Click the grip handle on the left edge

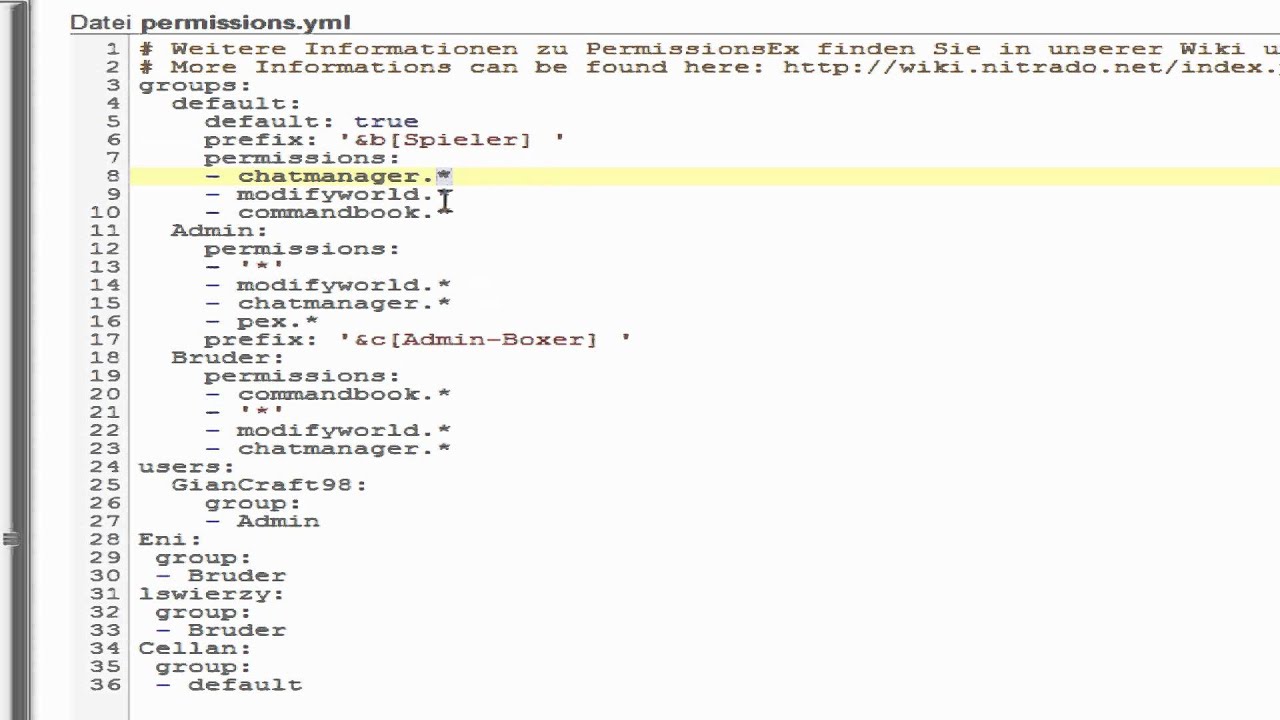11,540
